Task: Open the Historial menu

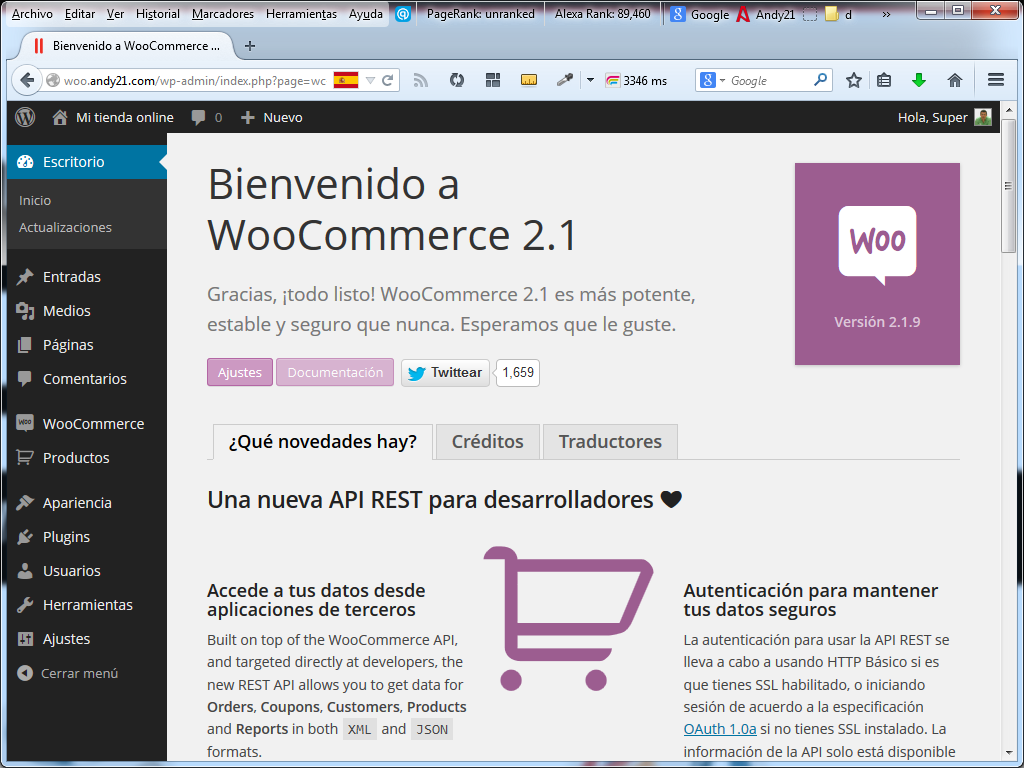Action: [157, 14]
